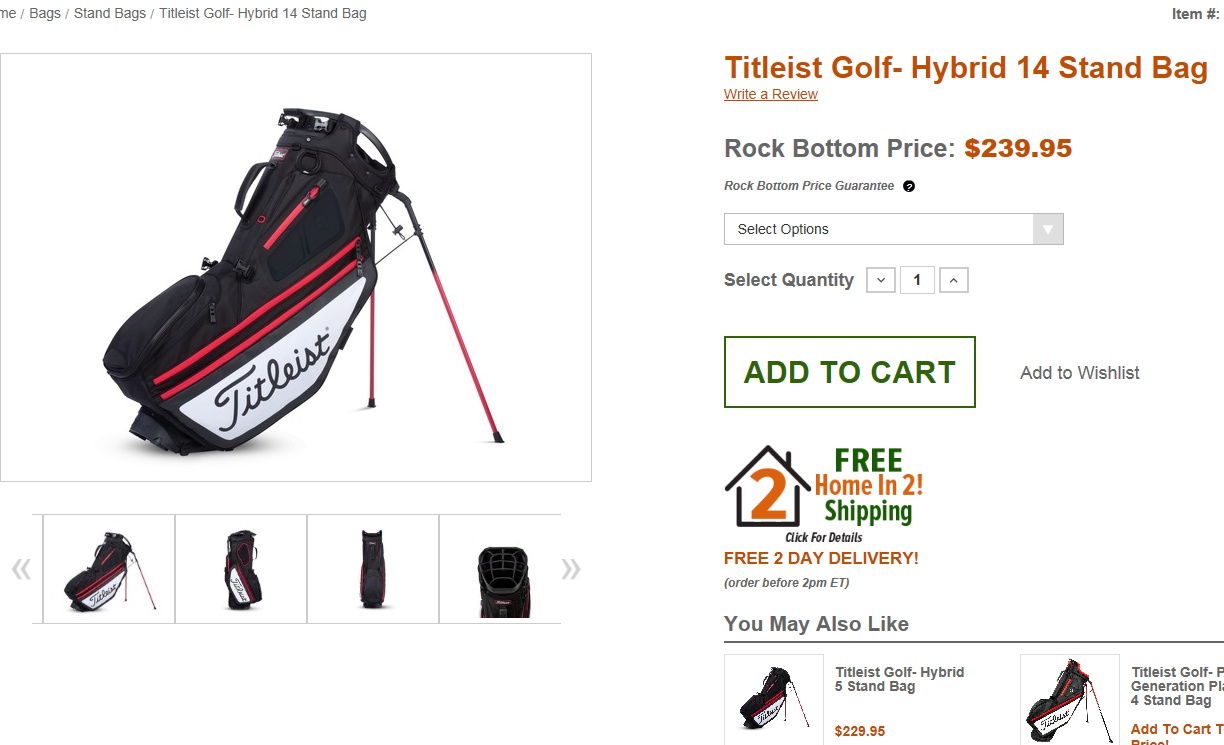The height and width of the screenshot is (745, 1224).
Task: Go to Stand Bags in the breadcrumb
Action: click(110, 13)
